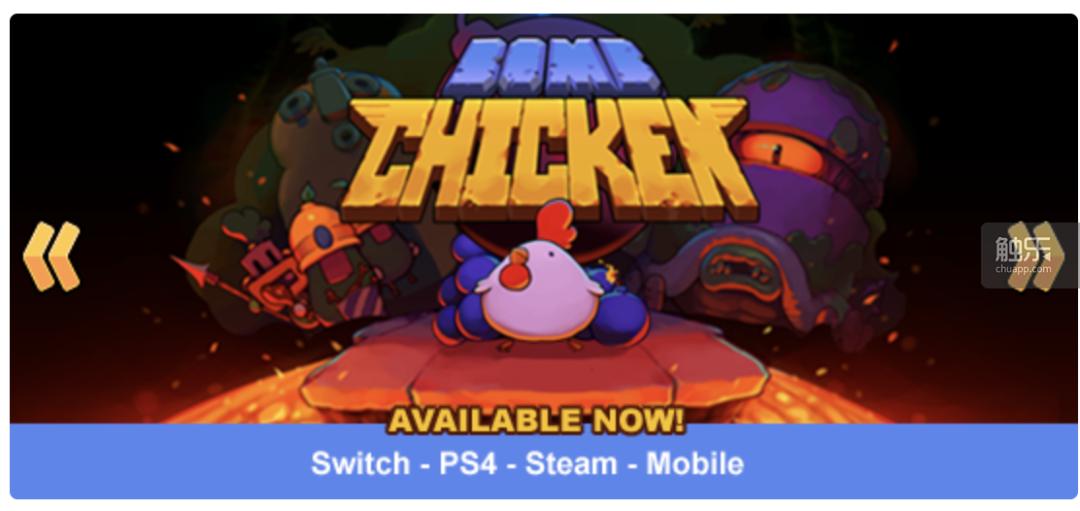Select the Switch platform text
This screenshot has width=1080, height=511.
[360, 463]
